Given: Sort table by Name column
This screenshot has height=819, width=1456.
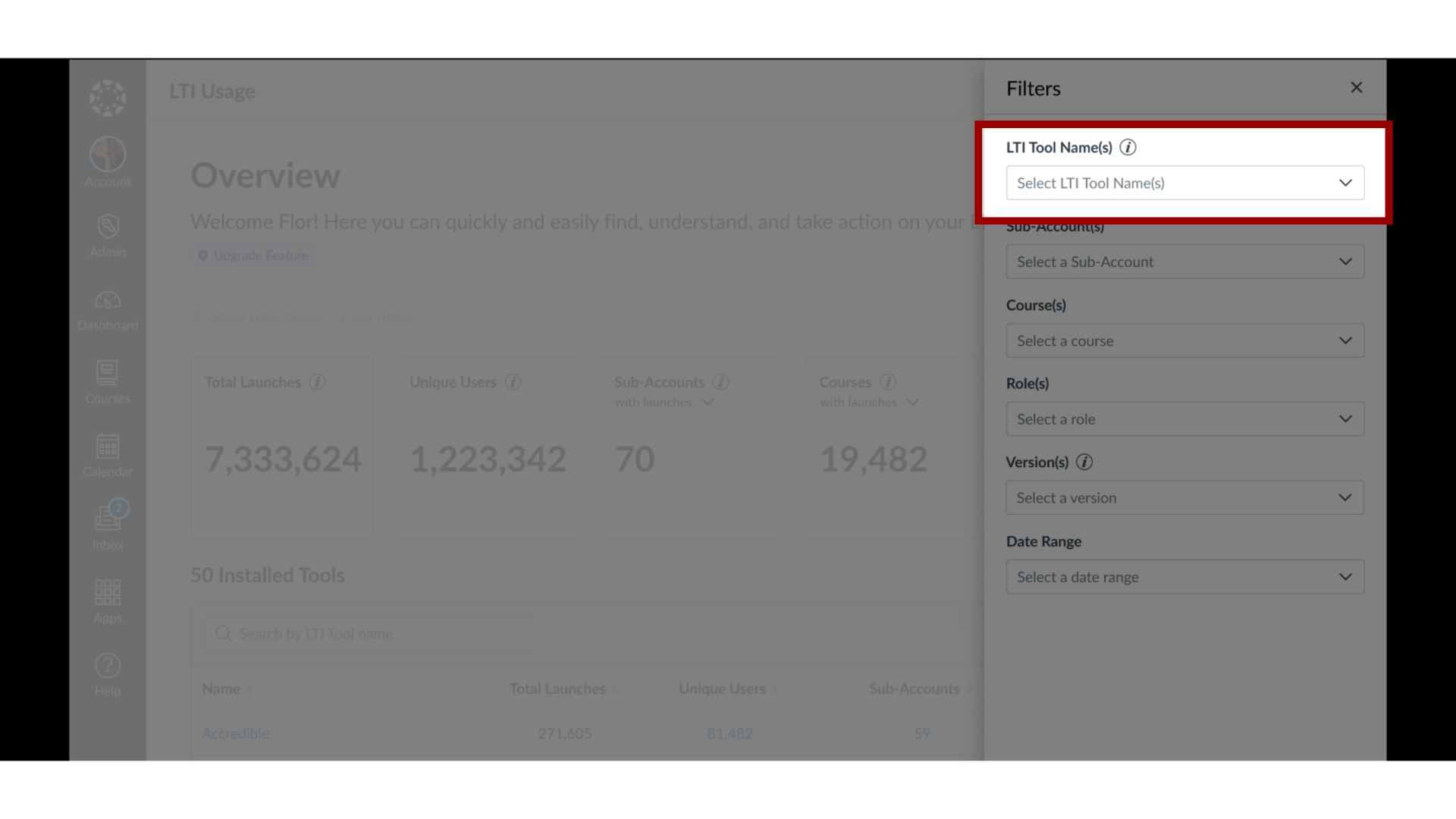Looking at the screenshot, I should (227, 689).
